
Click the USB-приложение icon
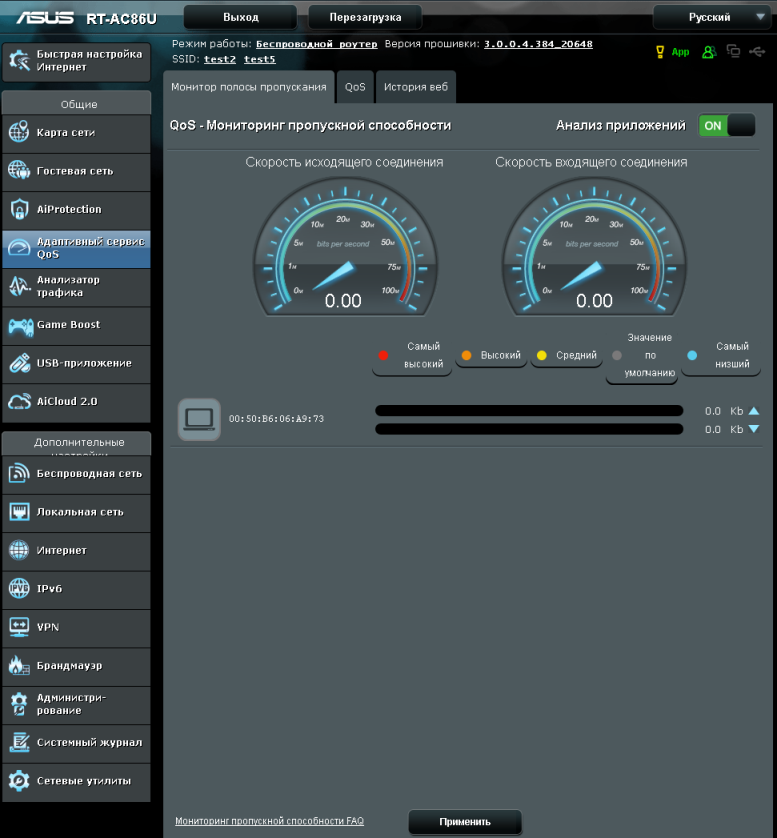click(19, 363)
